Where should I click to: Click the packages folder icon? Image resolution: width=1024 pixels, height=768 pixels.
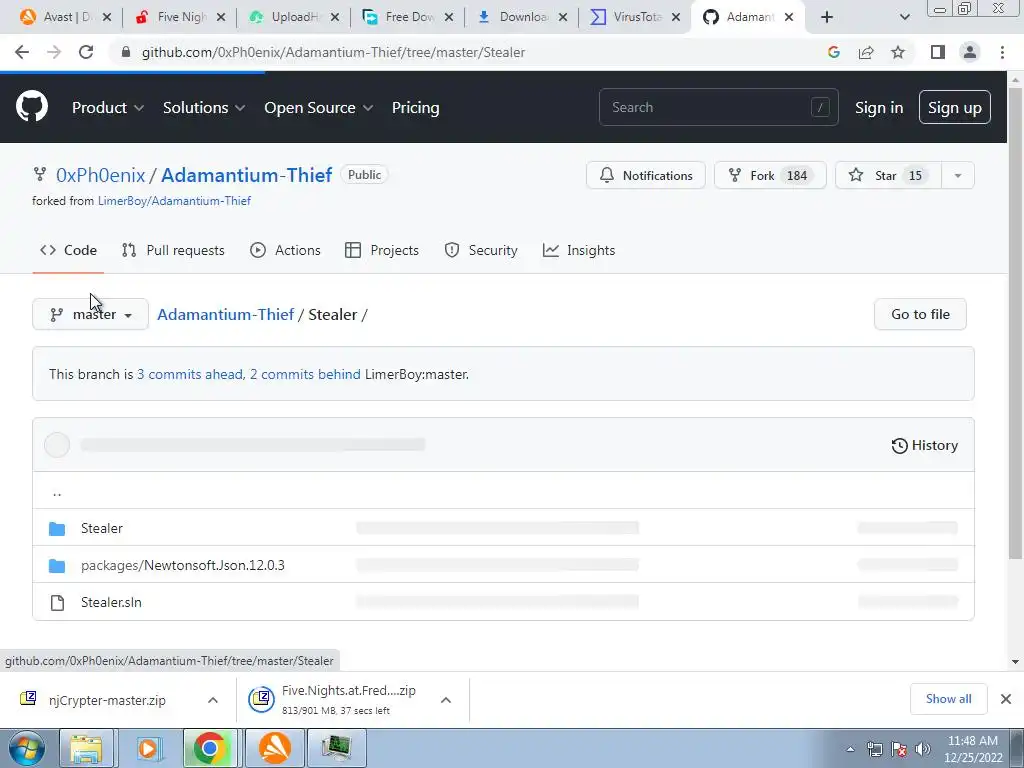(x=57, y=566)
